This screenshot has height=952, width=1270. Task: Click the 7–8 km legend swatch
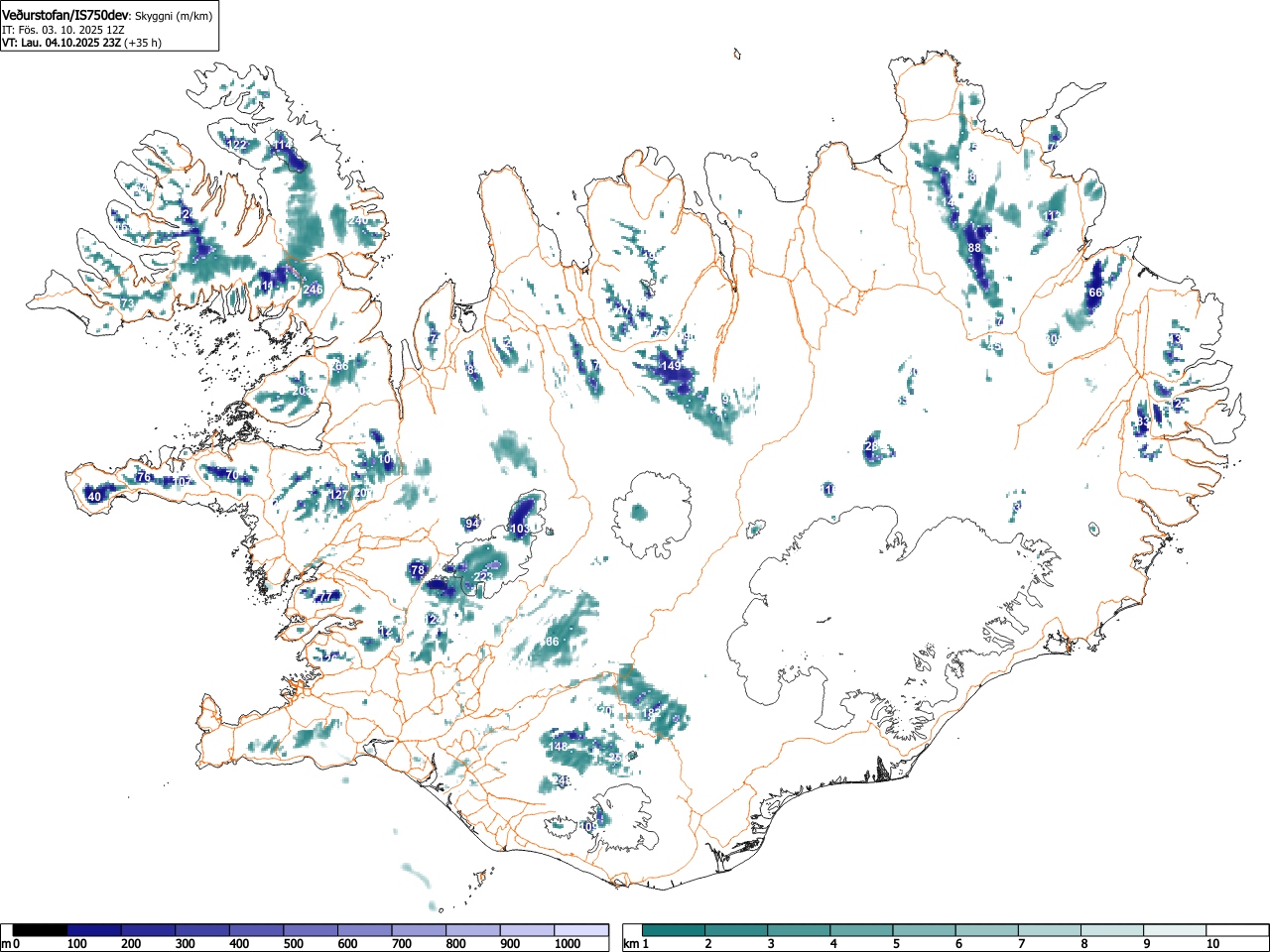point(1050,930)
